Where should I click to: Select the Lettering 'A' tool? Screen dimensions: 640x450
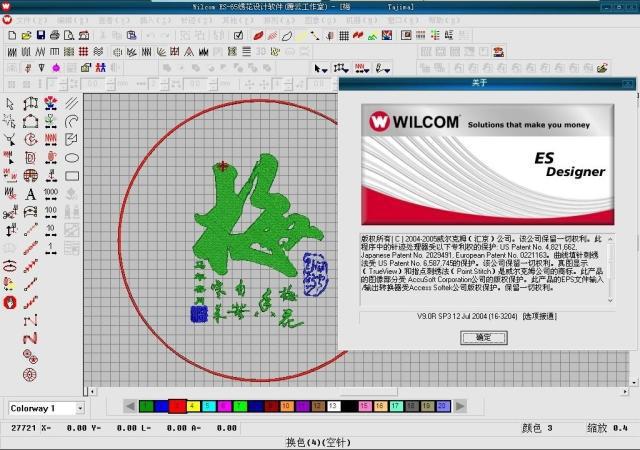click(x=31, y=194)
